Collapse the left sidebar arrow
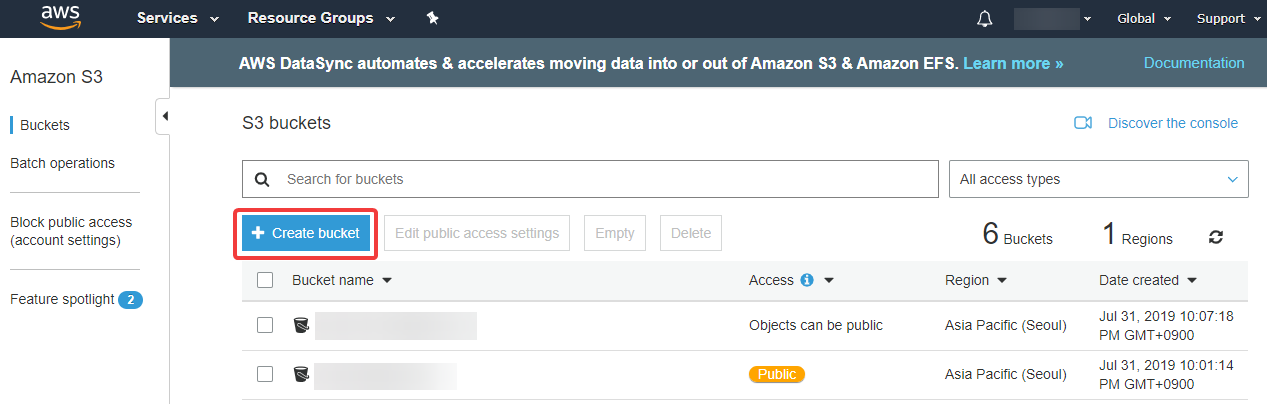The height and width of the screenshot is (404, 1267). point(164,116)
